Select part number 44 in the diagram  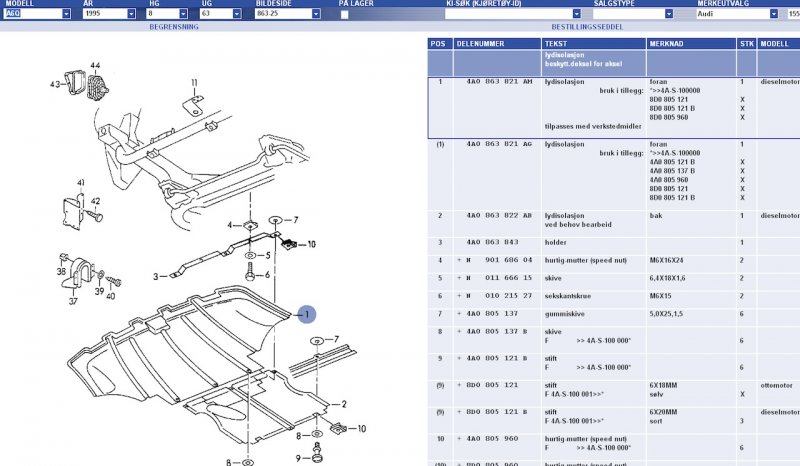point(95,65)
